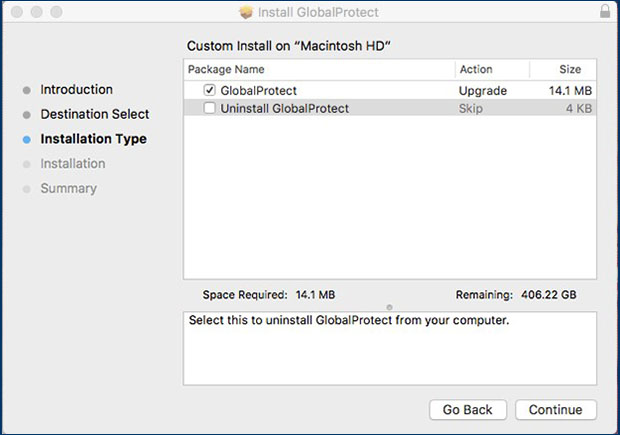Image resolution: width=620 pixels, height=435 pixels.
Task: Click inside the package description text box
Action: click(x=389, y=350)
